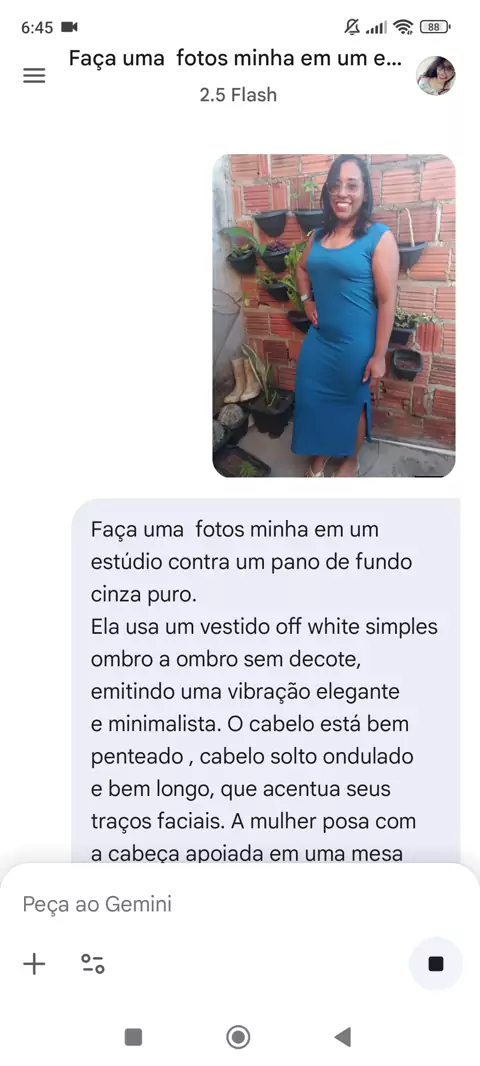480x1066 pixels.
Task: Tap the muted notification bell status icon
Action: tap(352, 27)
